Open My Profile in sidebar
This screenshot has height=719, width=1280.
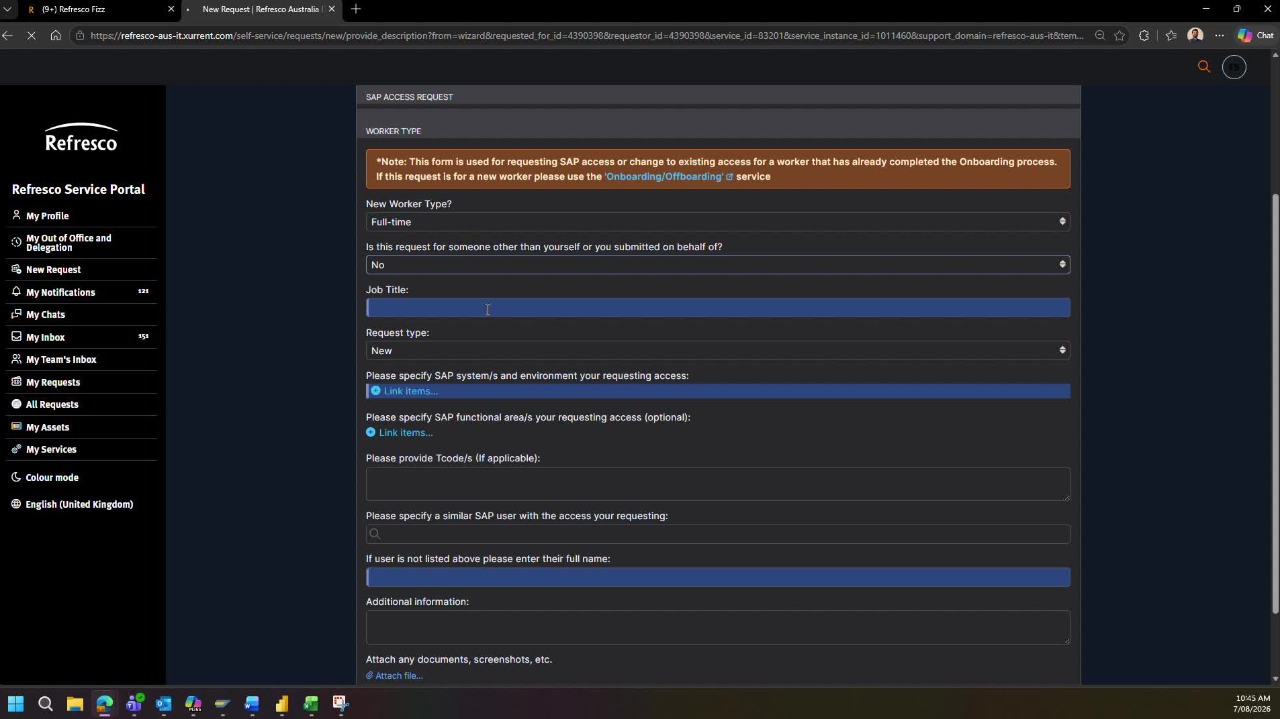tap(47, 216)
